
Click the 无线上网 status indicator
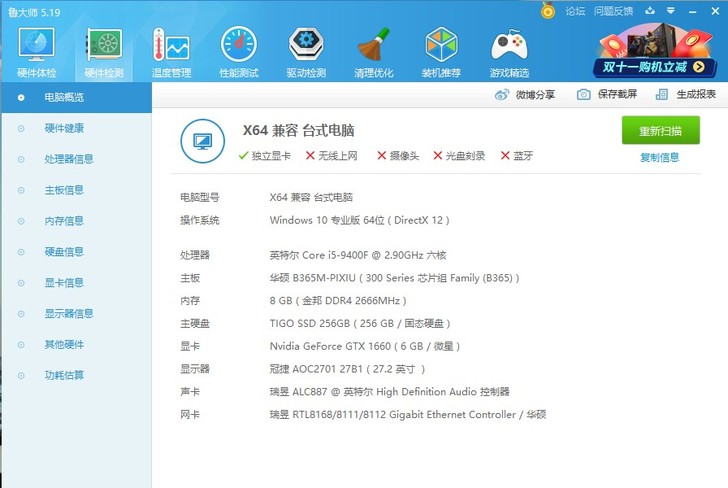pos(332,156)
